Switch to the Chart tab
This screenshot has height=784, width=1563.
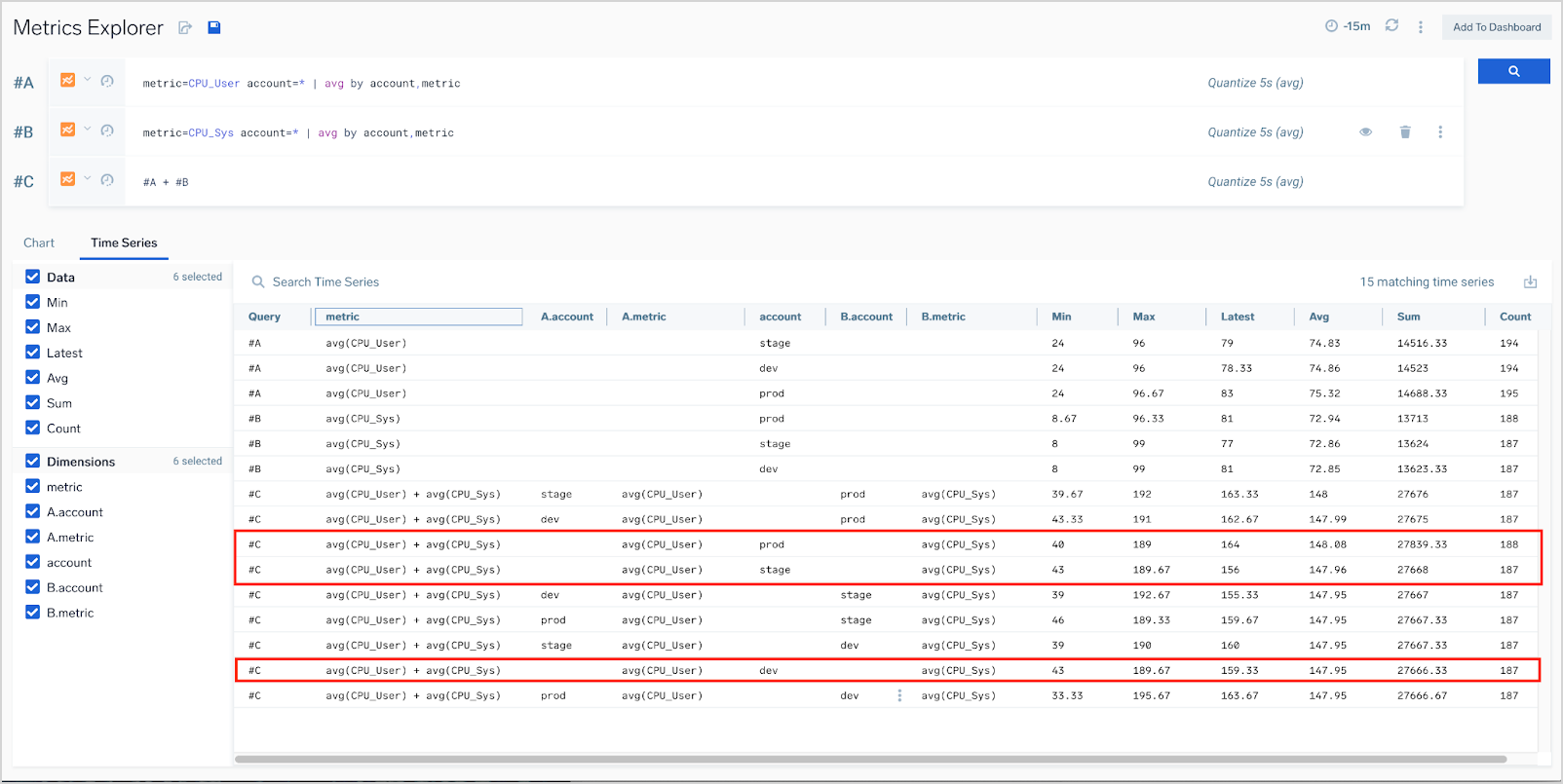click(39, 243)
